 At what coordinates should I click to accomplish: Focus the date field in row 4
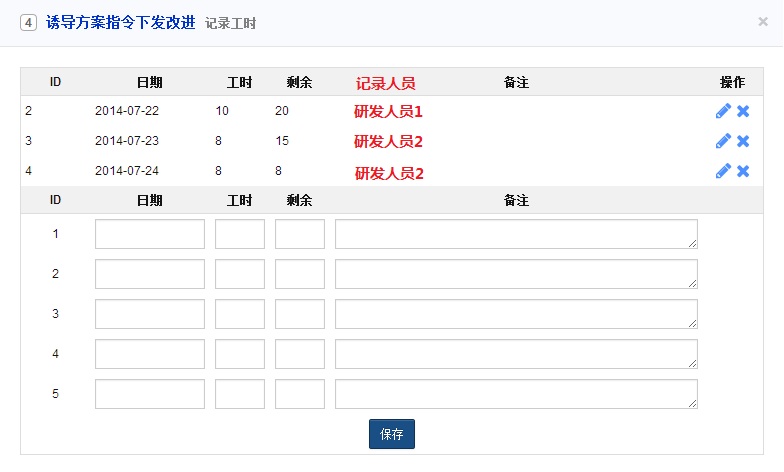pos(150,354)
